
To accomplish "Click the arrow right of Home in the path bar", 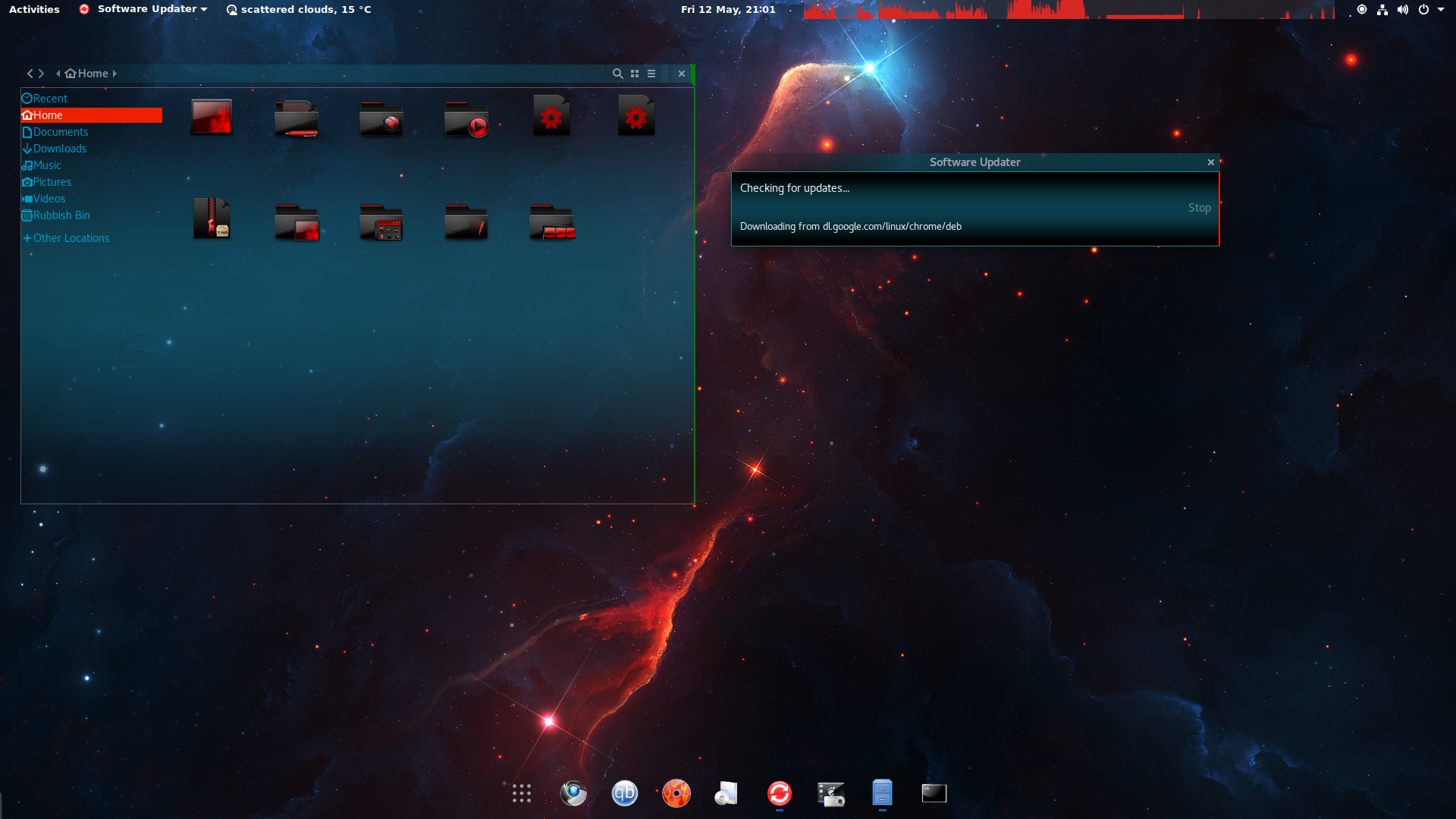I will click(115, 74).
